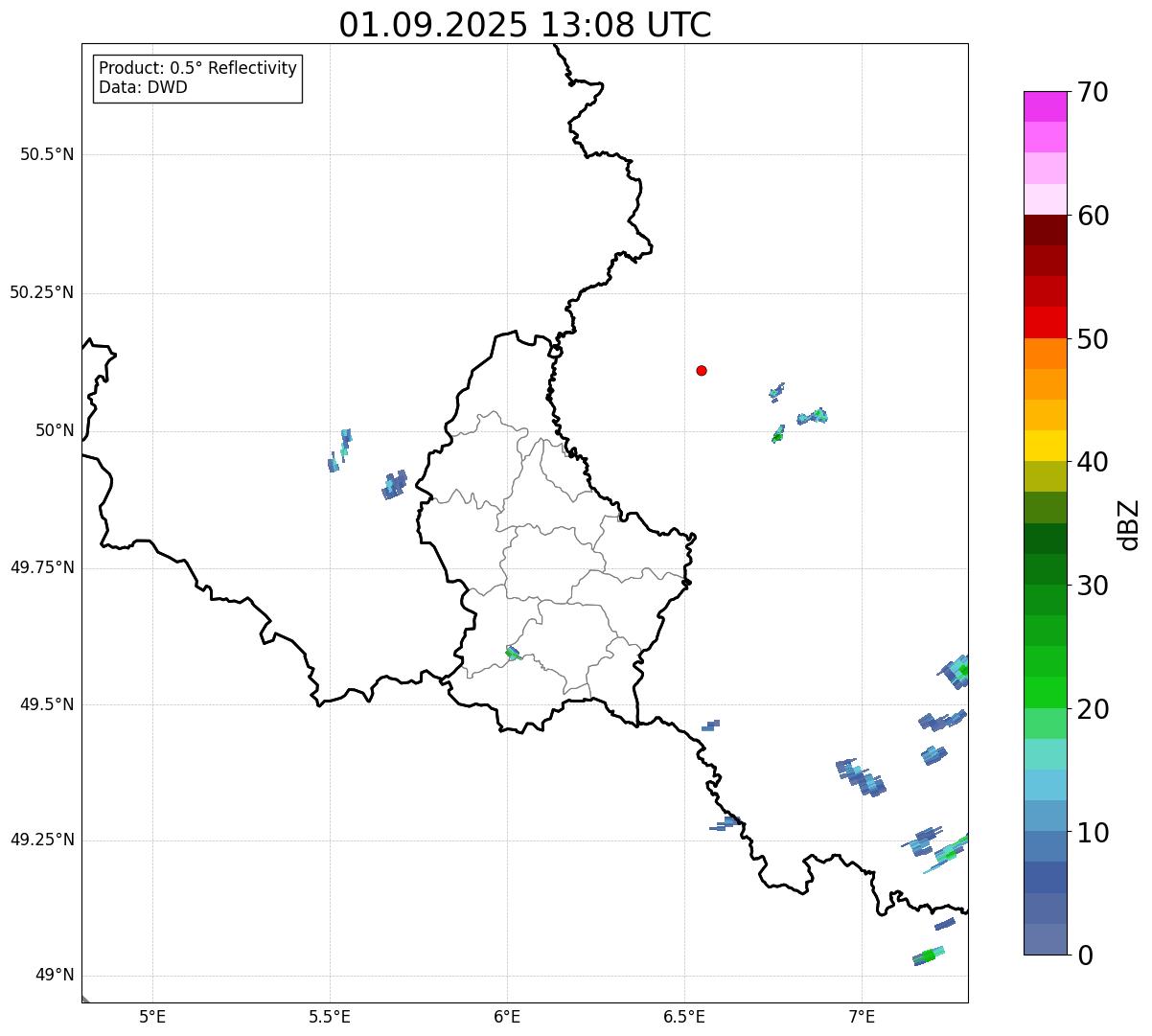The image size is (1152, 1036).
Task: Click the green radar echo inside Luxembourg
Action: point(512,653)
